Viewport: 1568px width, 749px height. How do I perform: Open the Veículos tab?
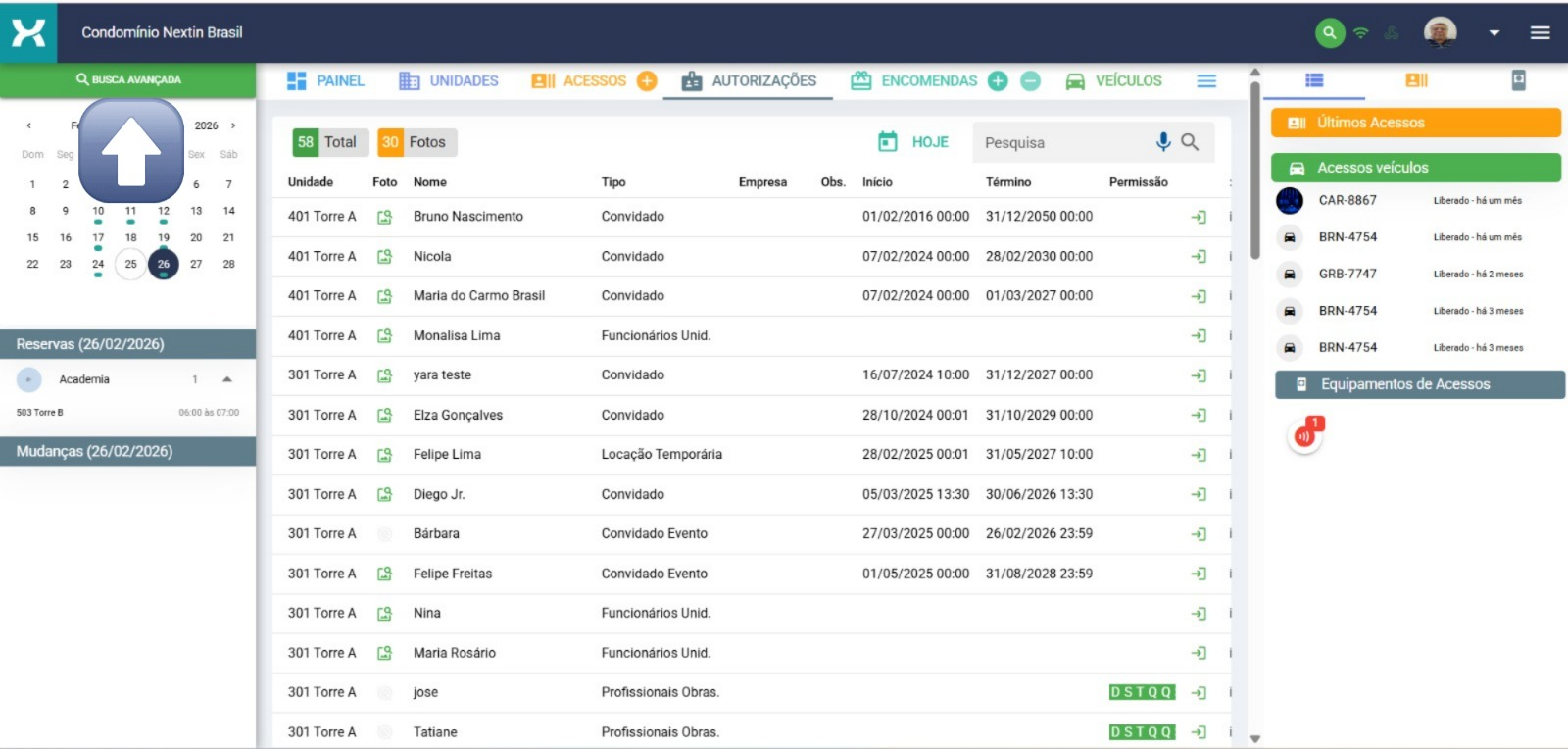point(1114,81)
